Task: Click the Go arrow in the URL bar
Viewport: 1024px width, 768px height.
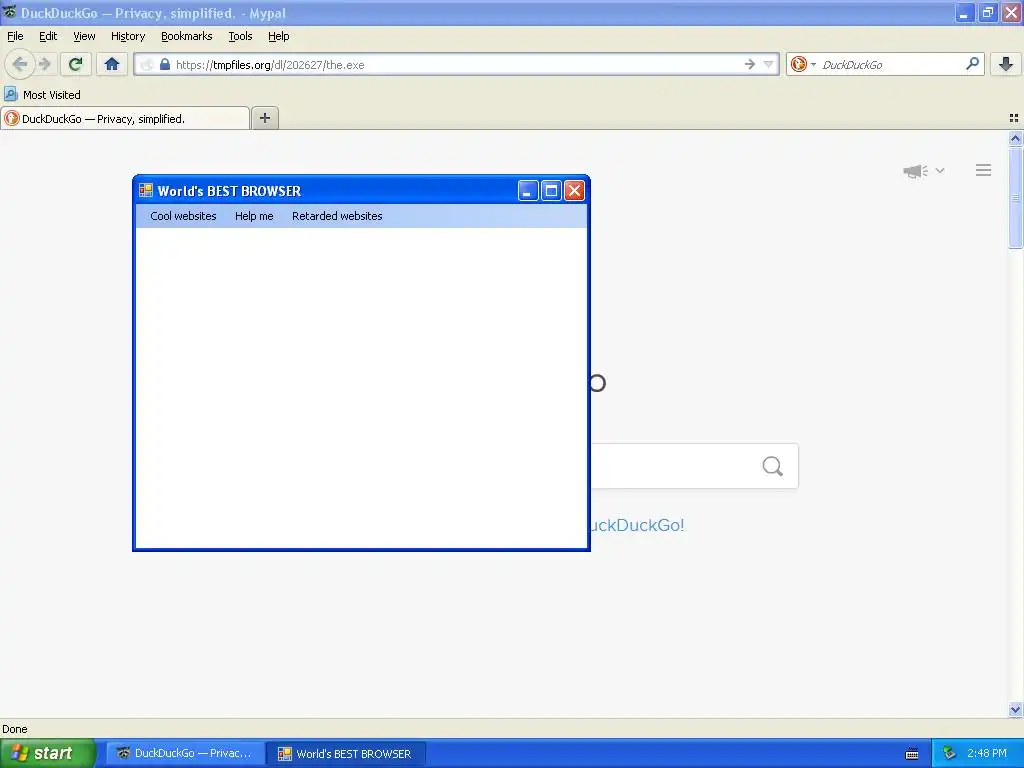Action: [750, 64]
